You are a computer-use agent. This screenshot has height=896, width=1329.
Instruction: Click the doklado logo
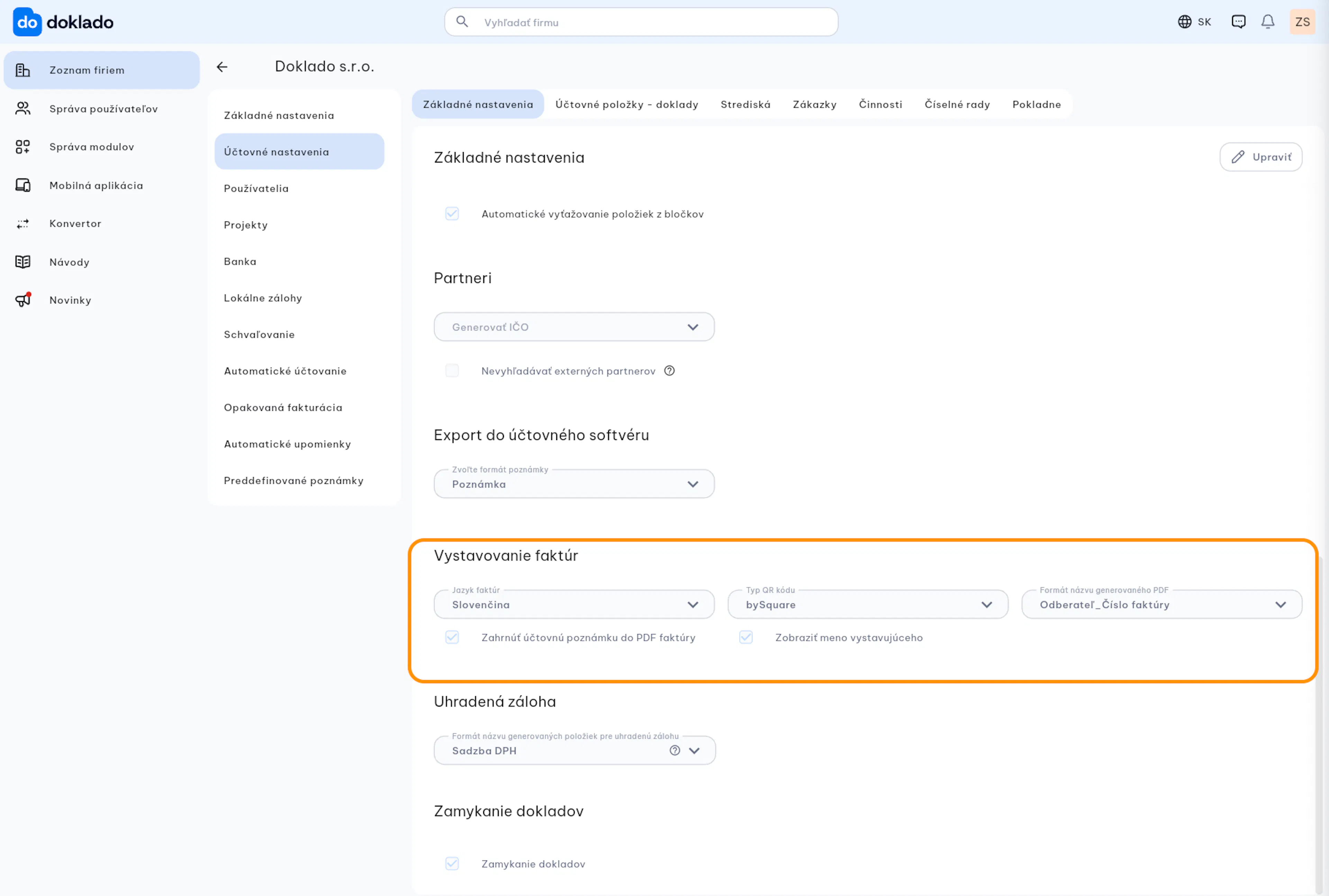tap(63, 22)
